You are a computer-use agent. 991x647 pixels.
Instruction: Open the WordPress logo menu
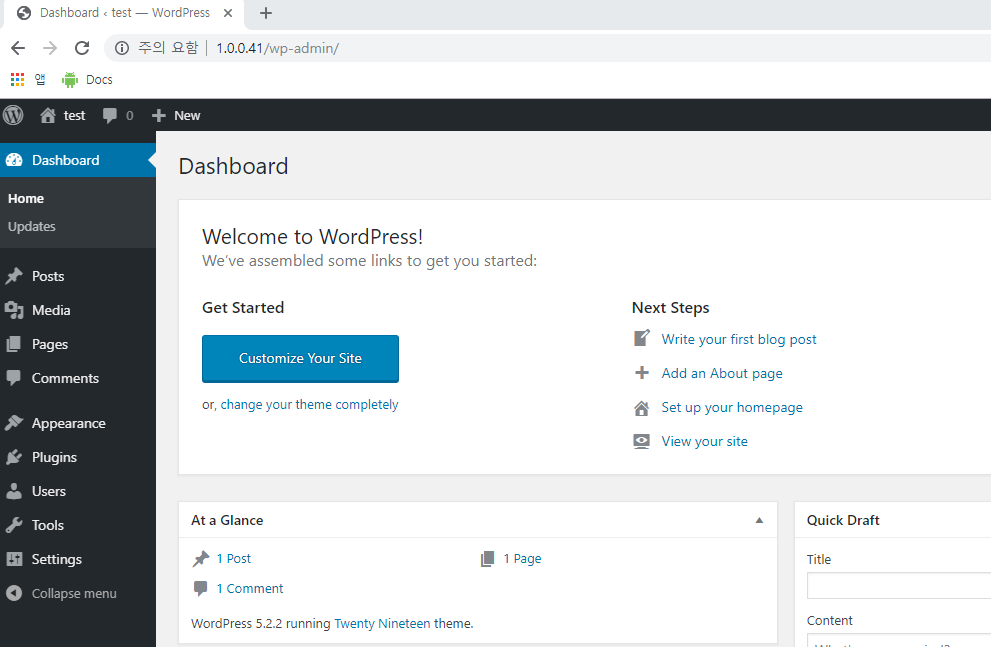tap(13, 115)
